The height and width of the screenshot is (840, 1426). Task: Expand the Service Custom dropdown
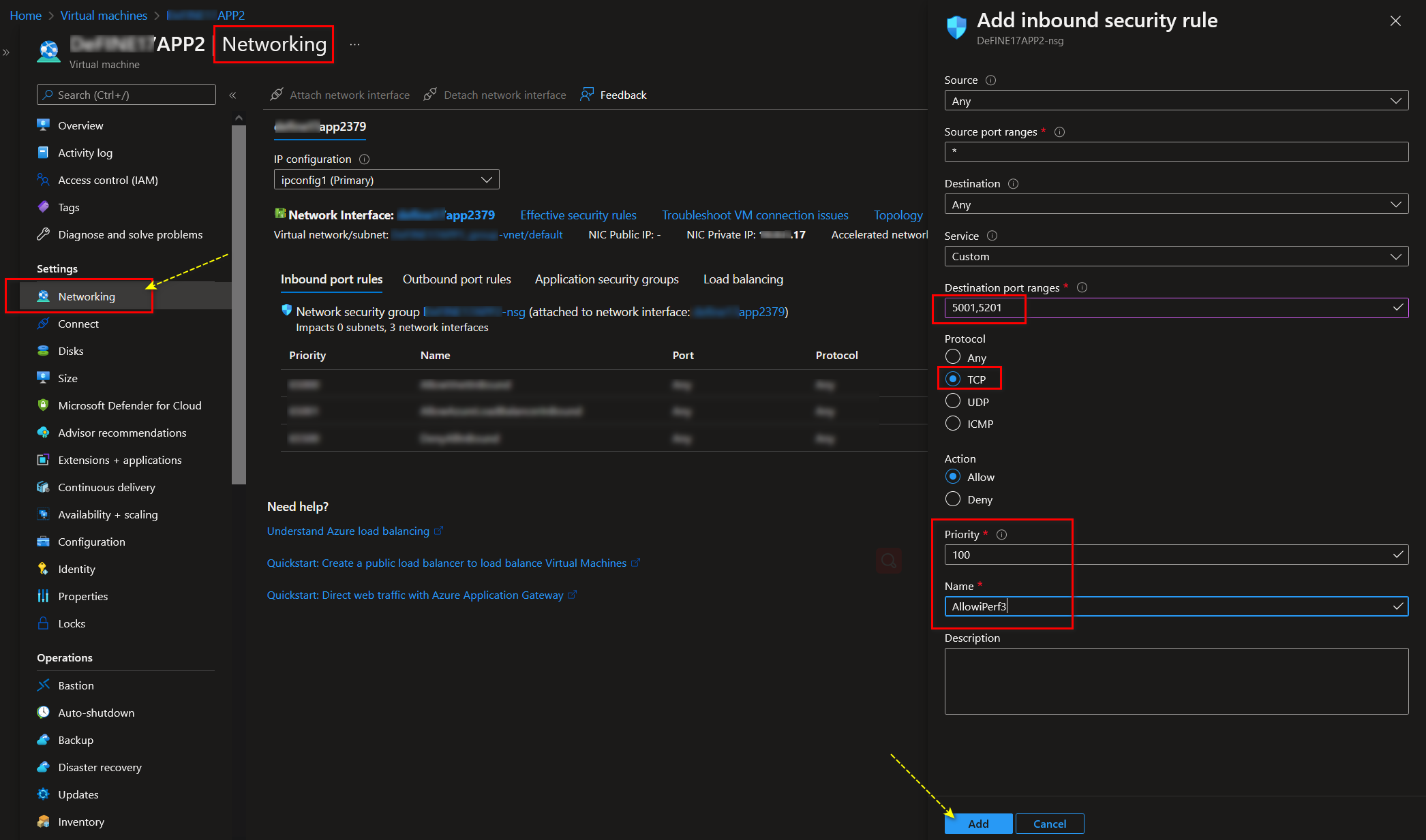[1176, 257]
